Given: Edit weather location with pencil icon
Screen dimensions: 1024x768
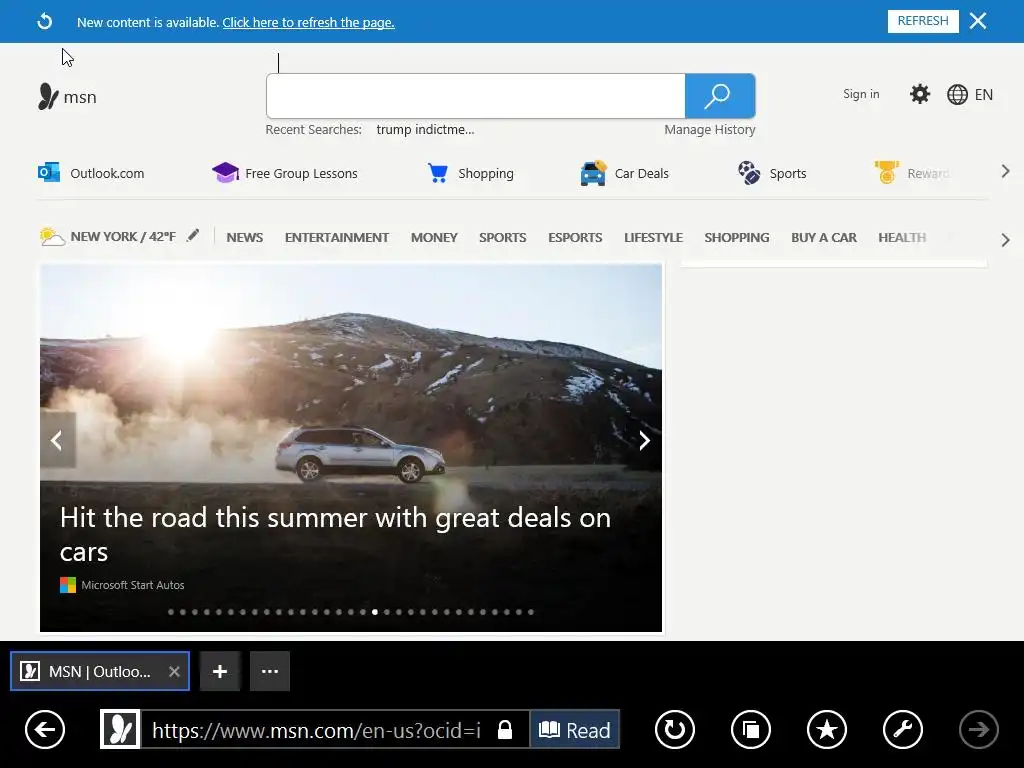Looking at the screenshot, I should click(193, 235).
